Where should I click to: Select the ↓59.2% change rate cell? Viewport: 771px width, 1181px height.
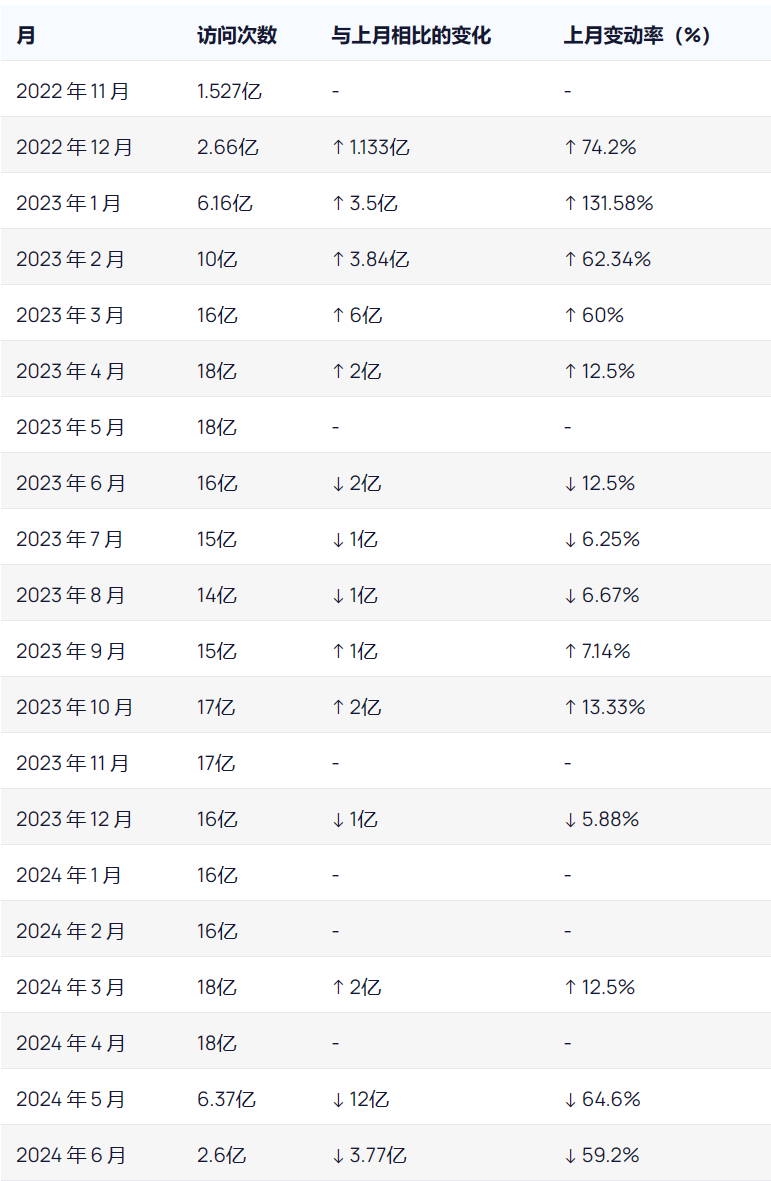coord(601,1155)
